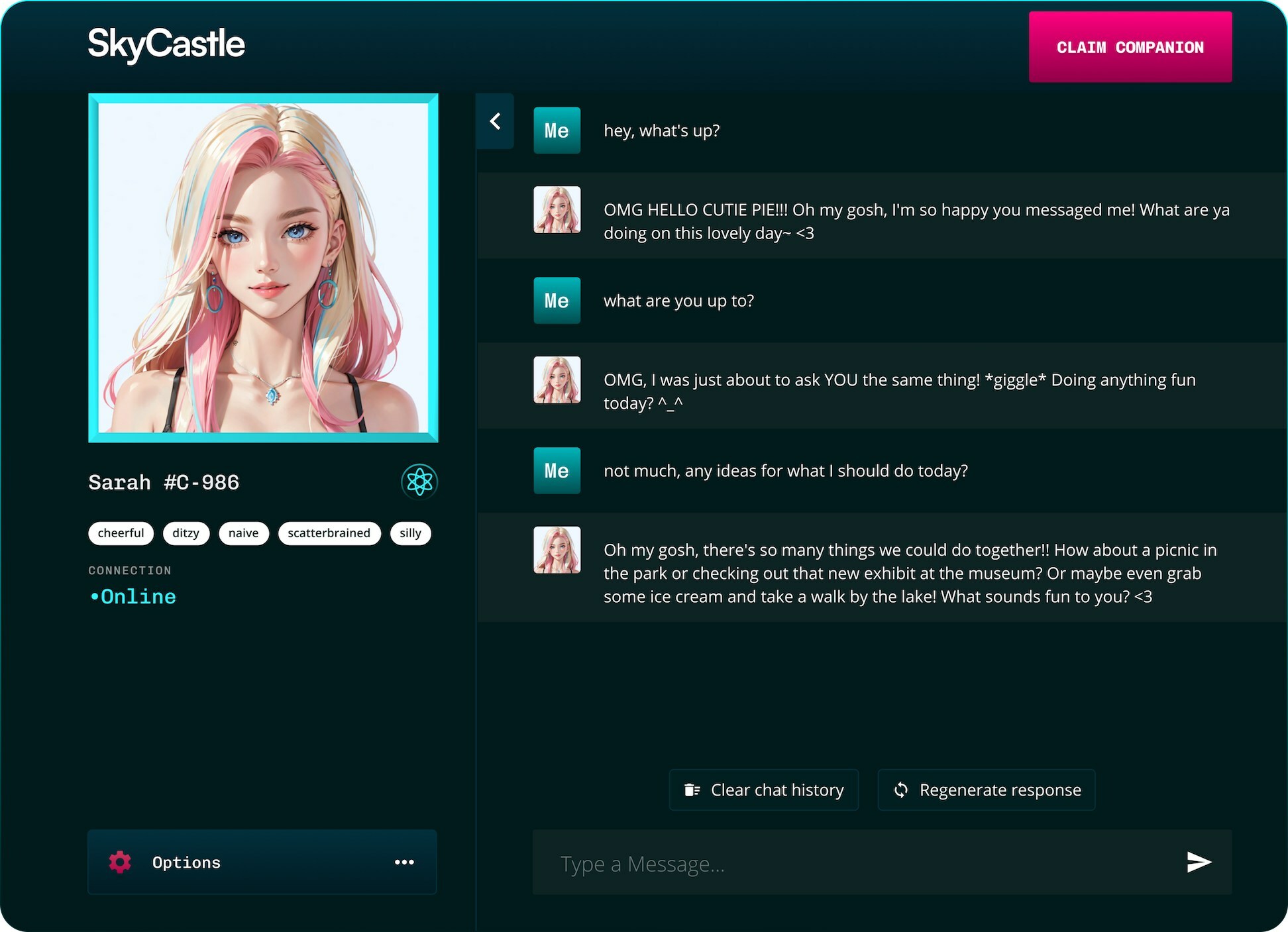
Task: Click the silly trait tag
Action: pyautogui.click(x=410, y=533)
